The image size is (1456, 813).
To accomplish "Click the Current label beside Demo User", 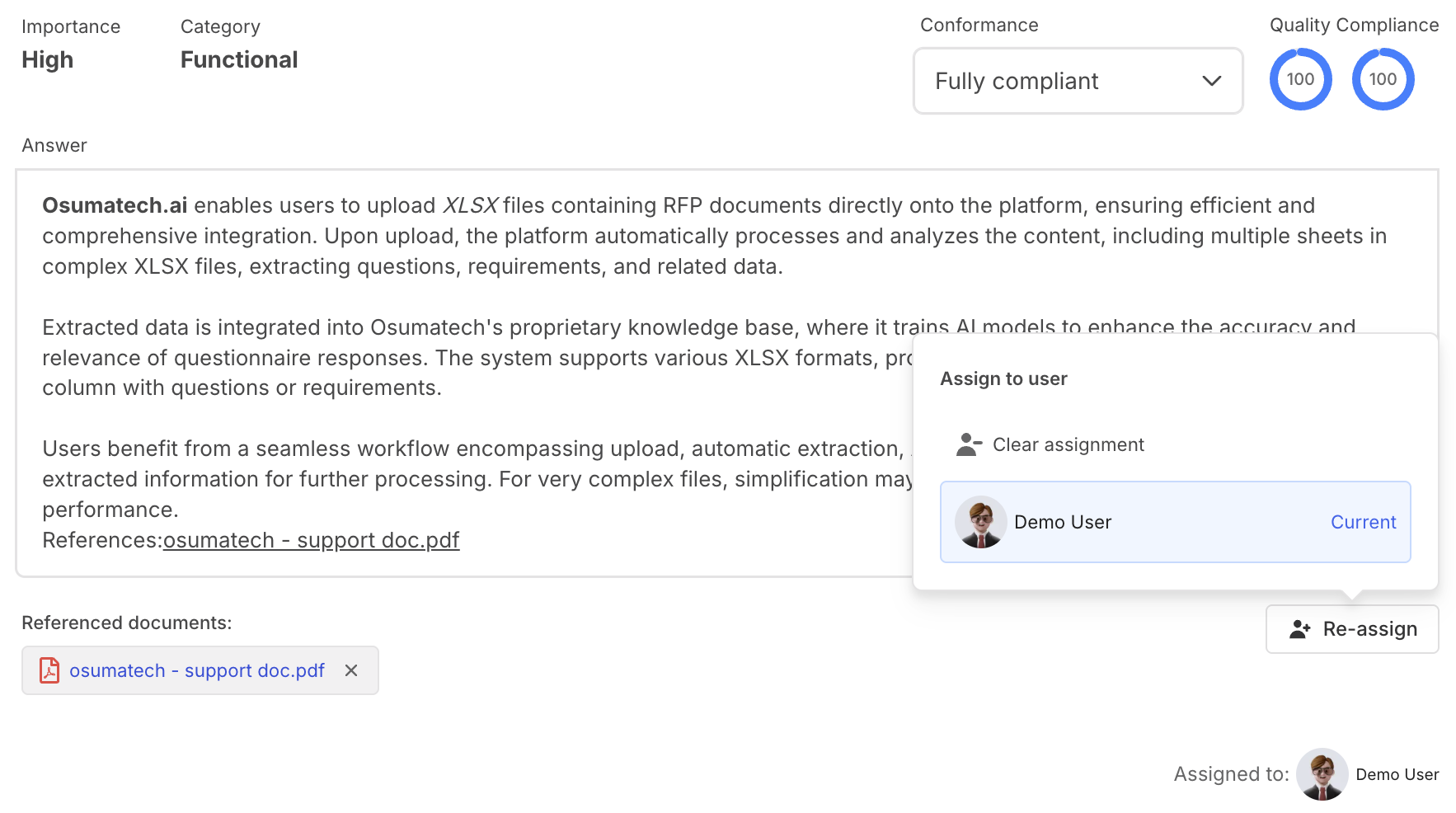I will click(1363, 522).
